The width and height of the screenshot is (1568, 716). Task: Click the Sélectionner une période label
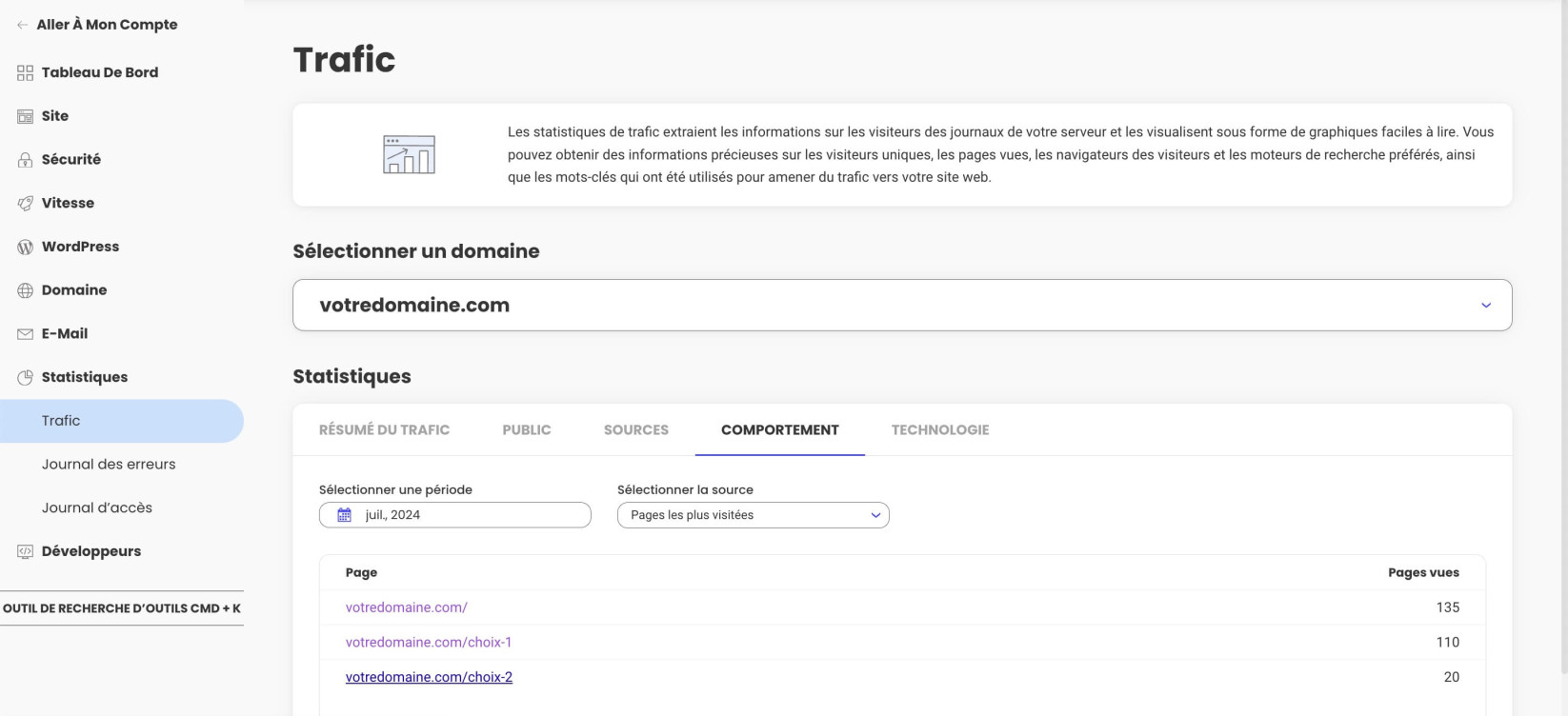tap(395, 489)
